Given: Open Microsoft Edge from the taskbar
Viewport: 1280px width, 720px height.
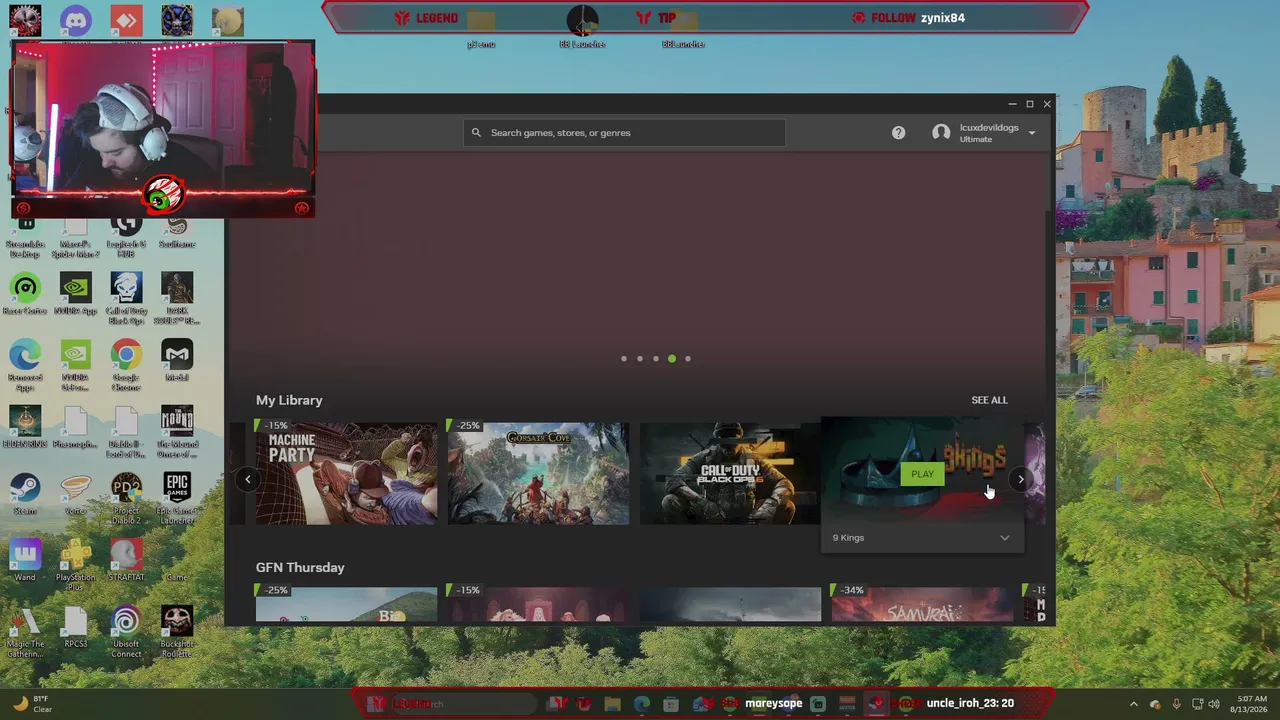Looking at the screenshot, I should pos(642,704).
